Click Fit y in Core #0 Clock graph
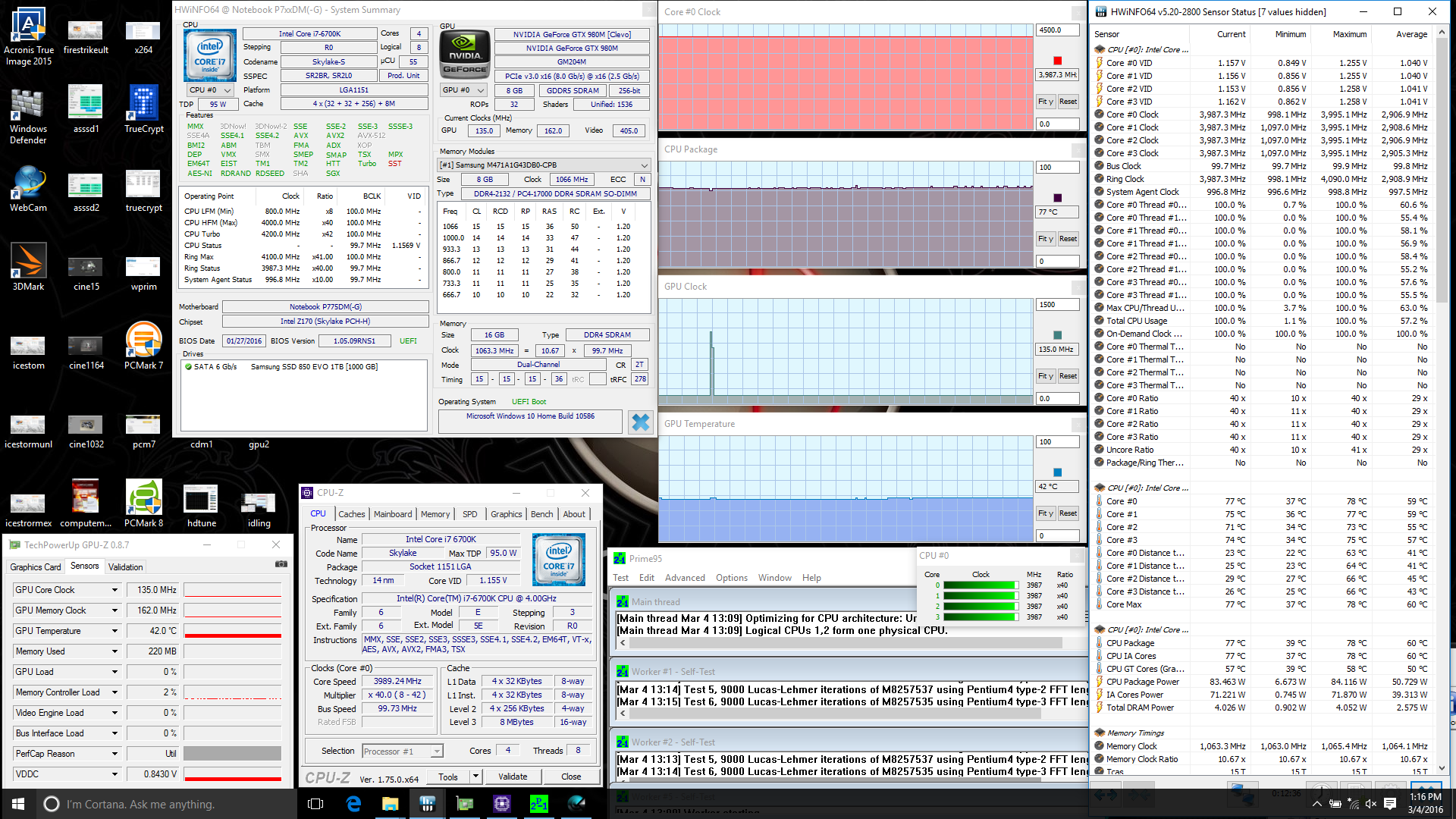 tap(1046, 102)
